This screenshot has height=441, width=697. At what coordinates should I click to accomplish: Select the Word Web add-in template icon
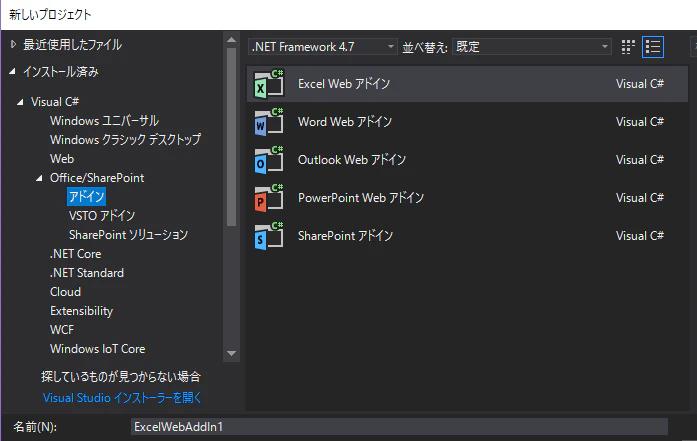click(x=268, y=122)
